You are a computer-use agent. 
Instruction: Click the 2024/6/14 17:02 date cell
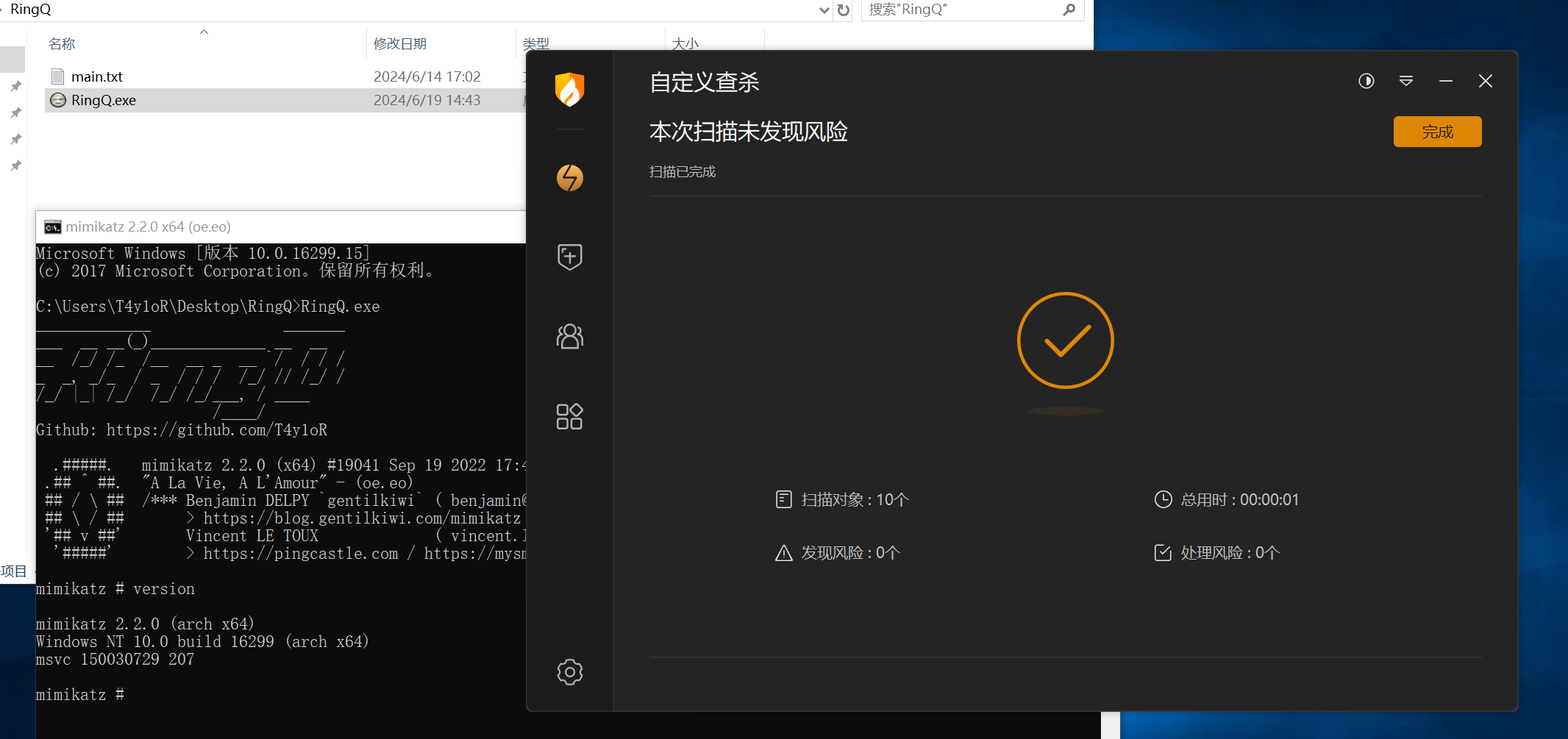427,76
